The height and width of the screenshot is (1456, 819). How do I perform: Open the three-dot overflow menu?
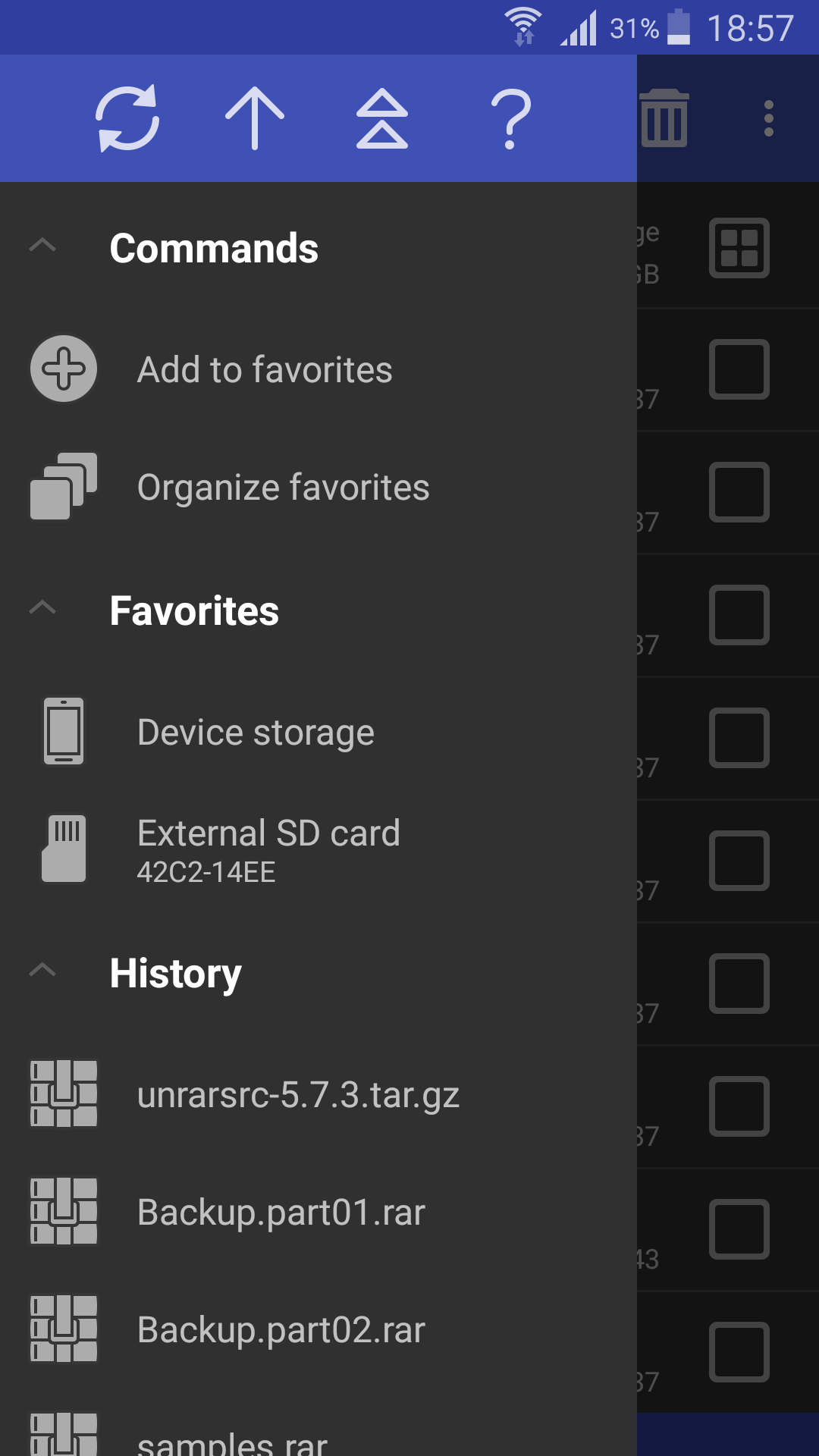[x=769, y=118]
